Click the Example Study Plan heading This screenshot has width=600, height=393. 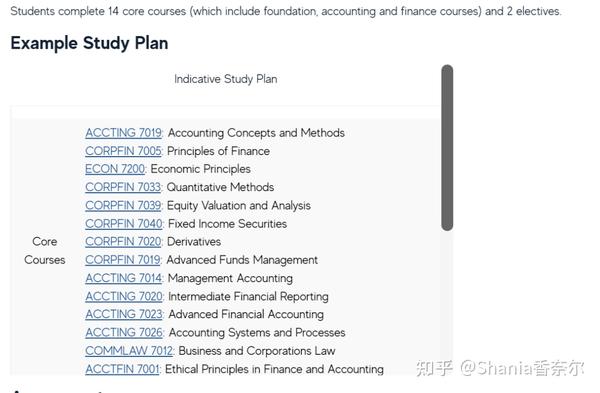89,43
